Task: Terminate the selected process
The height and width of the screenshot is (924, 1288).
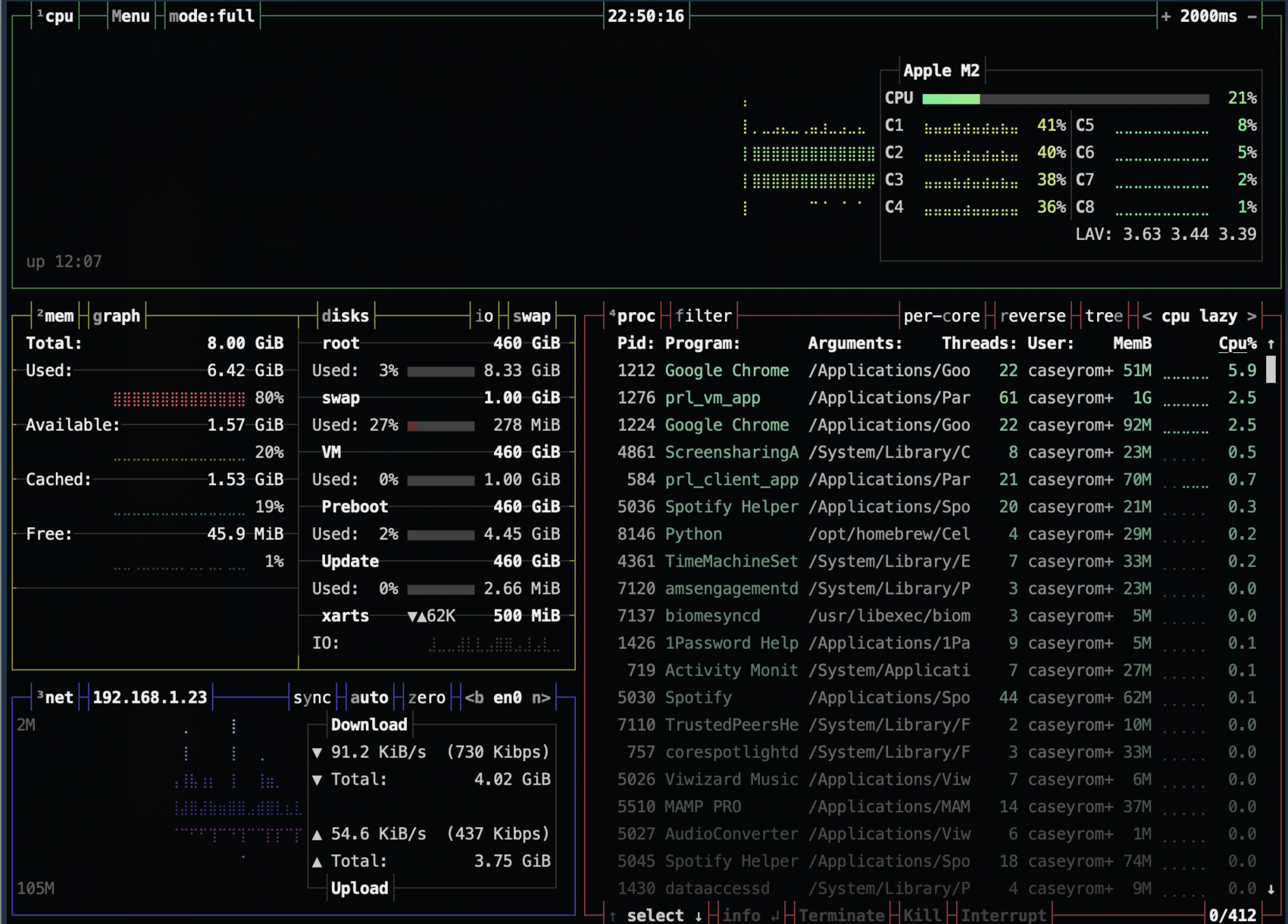Action: [x=842, y=916]
